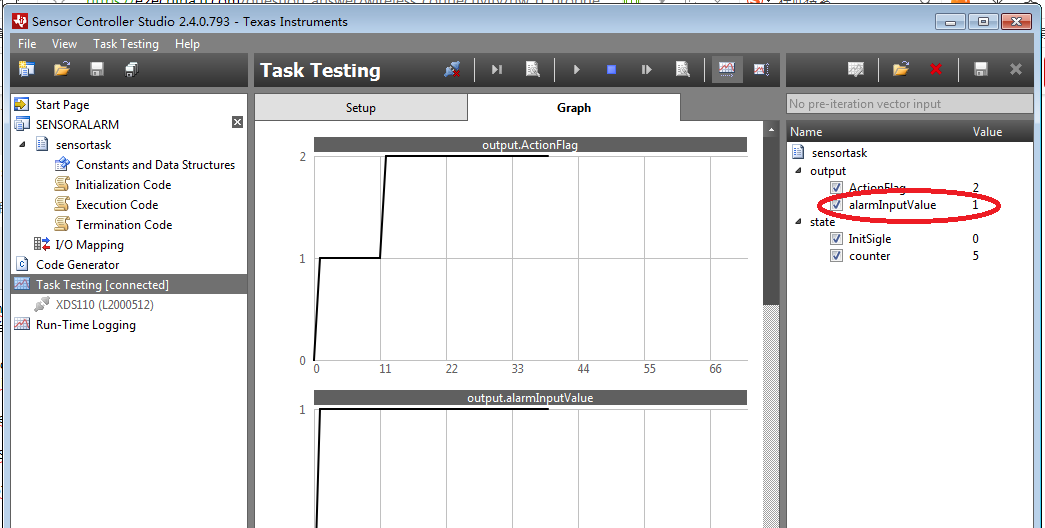Click the grey save icon in right toolbar
The image size is (1045, 528).
[x=980, y=69]
